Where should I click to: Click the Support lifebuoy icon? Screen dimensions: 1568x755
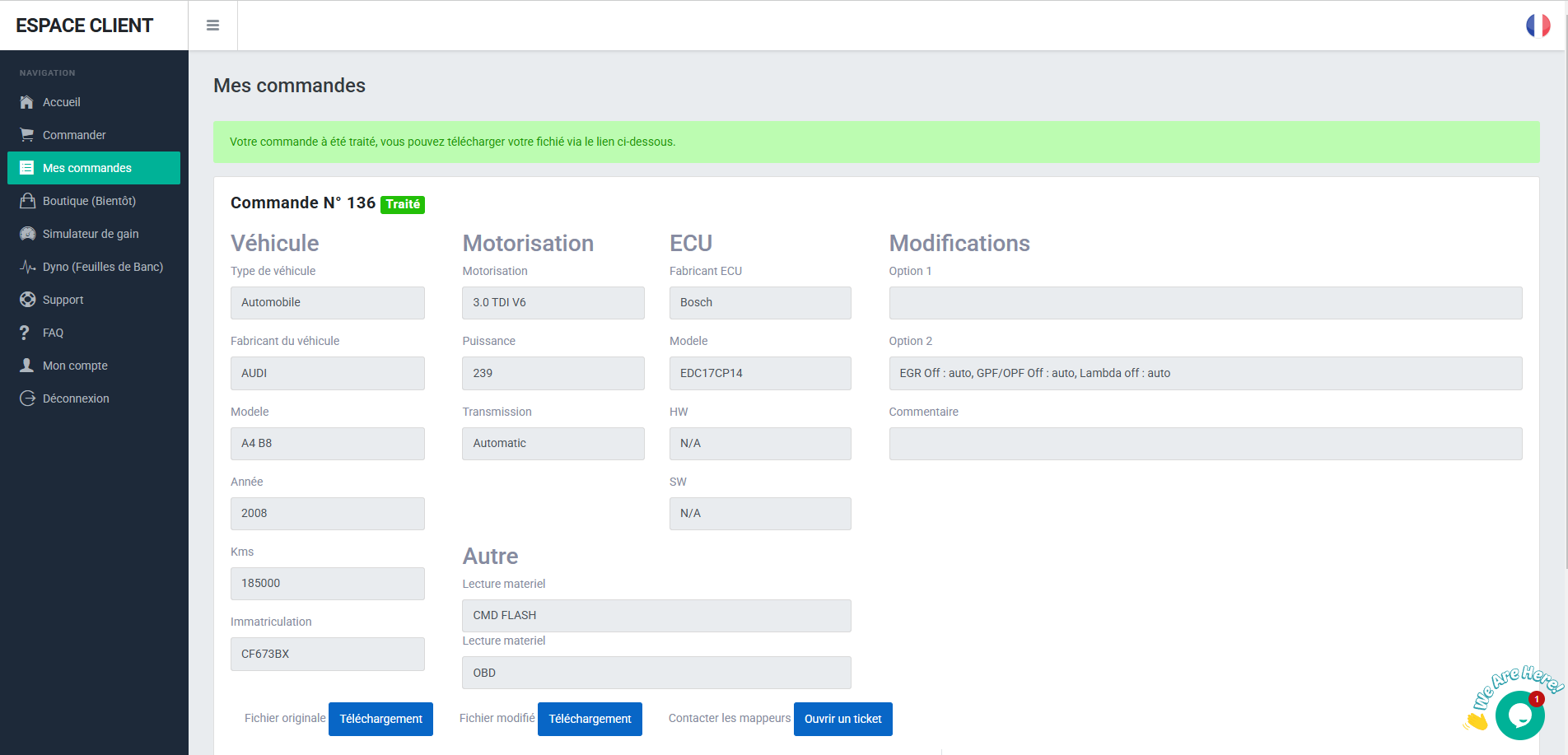(27, 300)
